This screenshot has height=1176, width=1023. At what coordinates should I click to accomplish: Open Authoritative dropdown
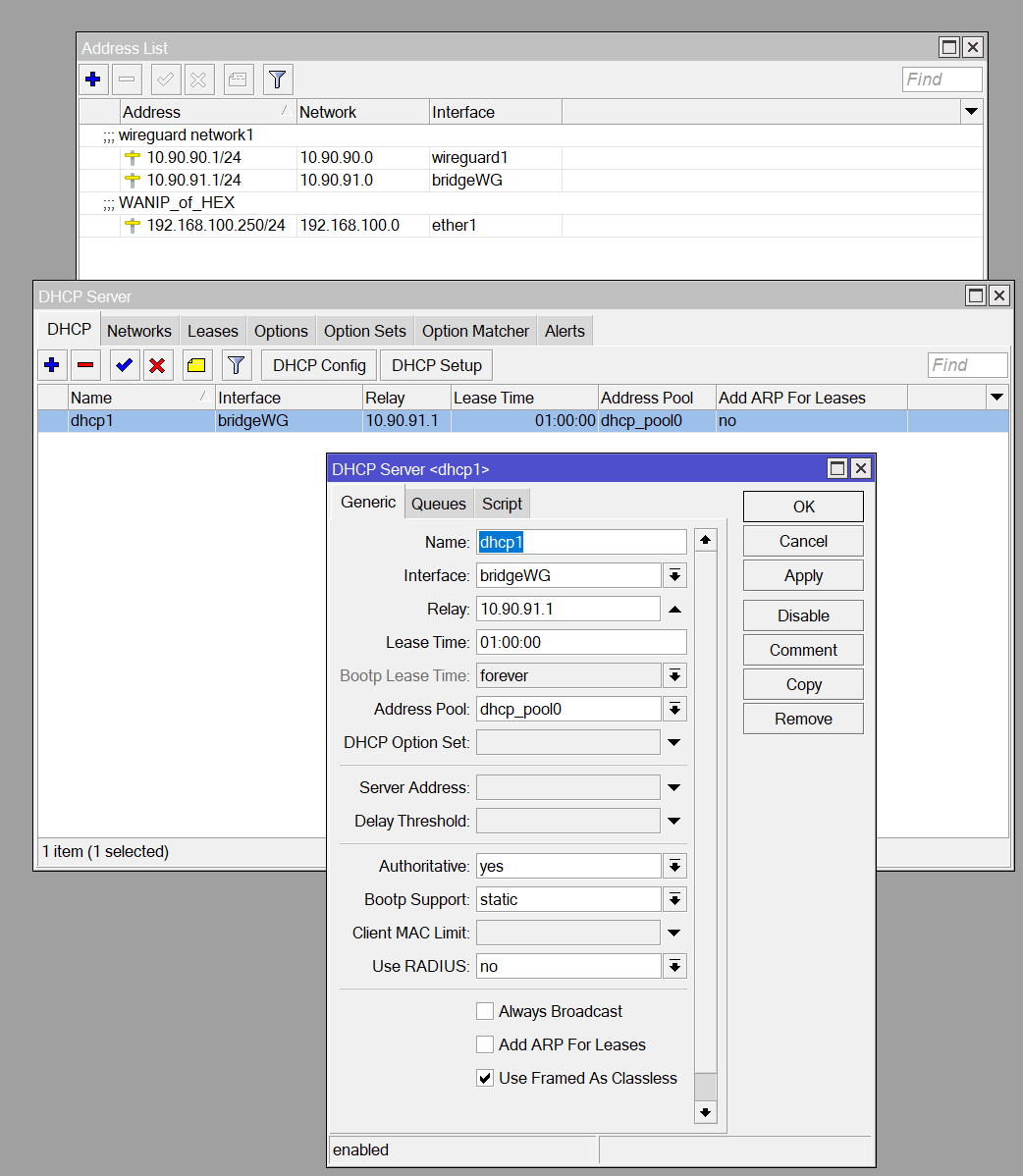[675, 866]
